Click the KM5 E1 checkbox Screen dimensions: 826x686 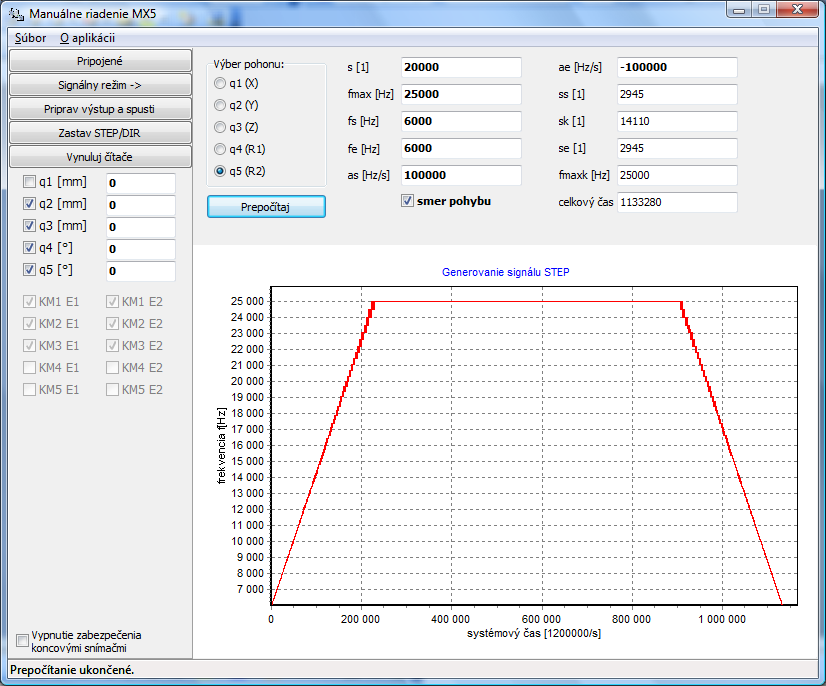(x=30, y=389)
